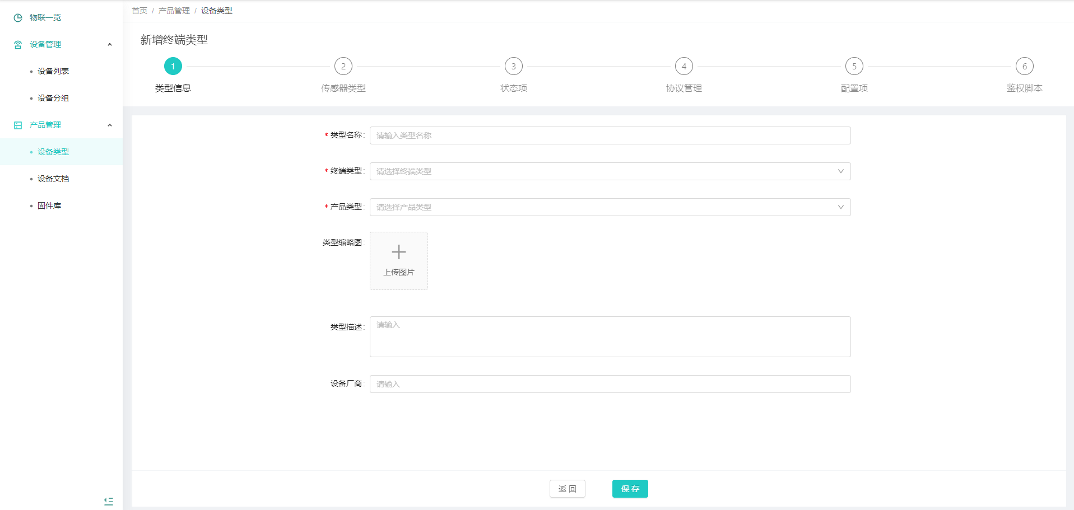The image size is (1074, 510).
Task: Click the 保存 save button
Action: 630,489
